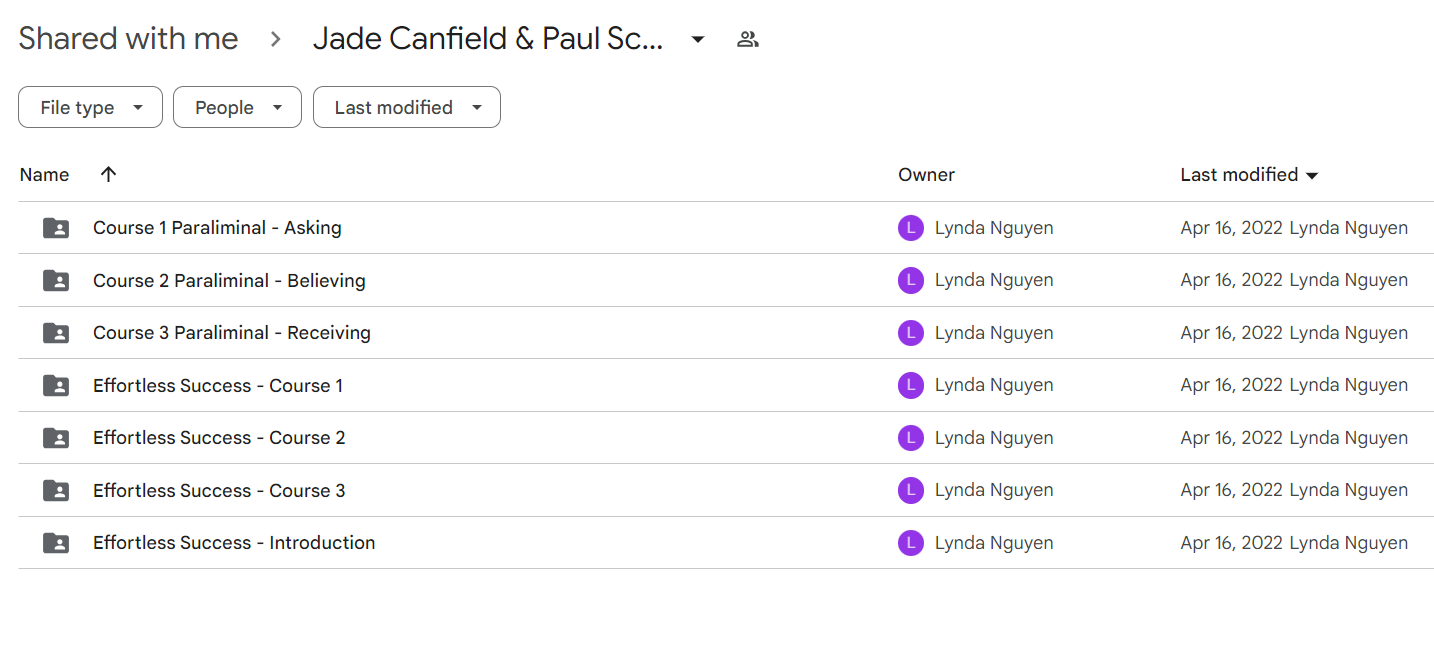Click Apr 16, 2022 date in Effortless Success - Course 1 row

[1232, 386]
